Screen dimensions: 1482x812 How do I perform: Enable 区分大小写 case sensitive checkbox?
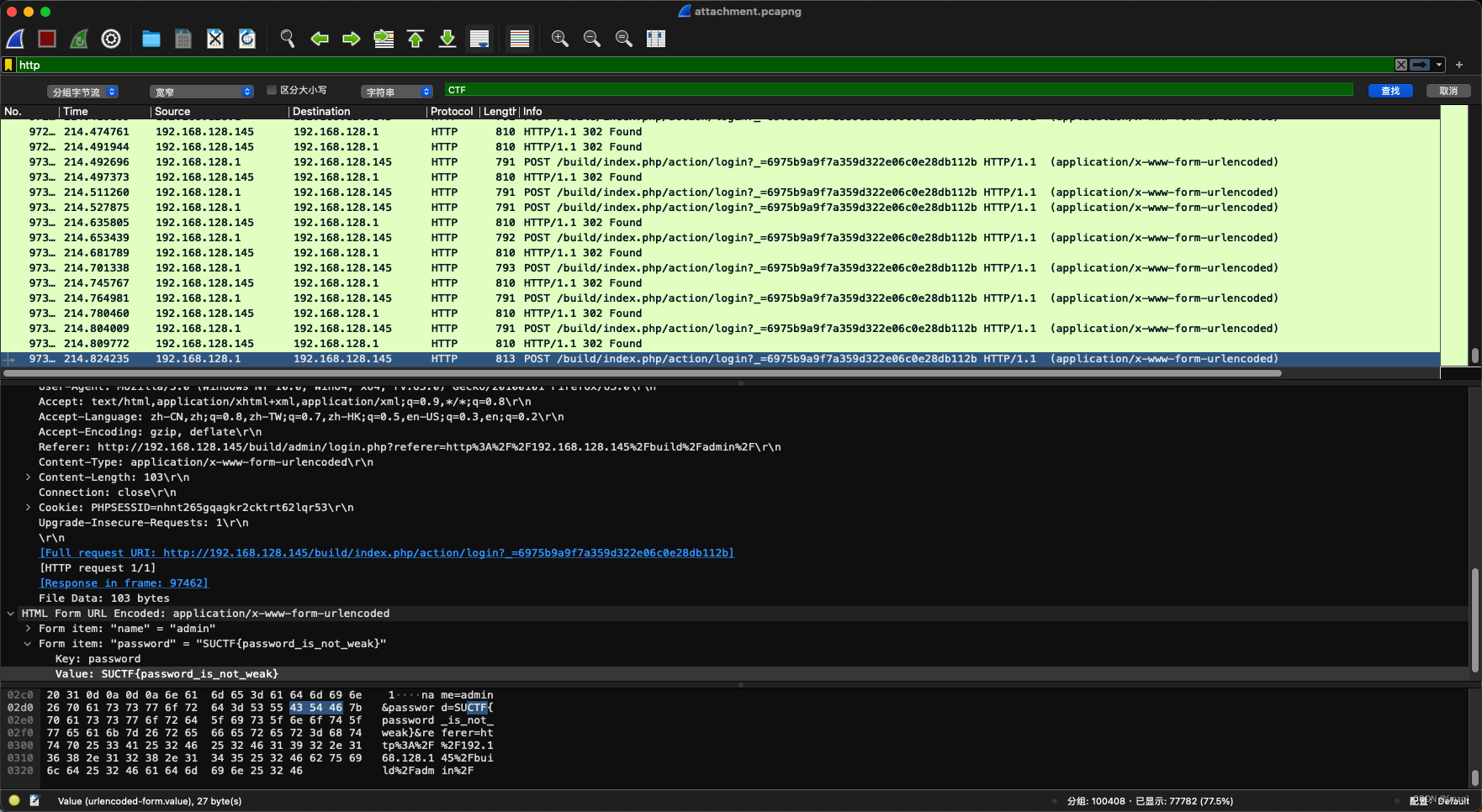(x=272, y=90)
